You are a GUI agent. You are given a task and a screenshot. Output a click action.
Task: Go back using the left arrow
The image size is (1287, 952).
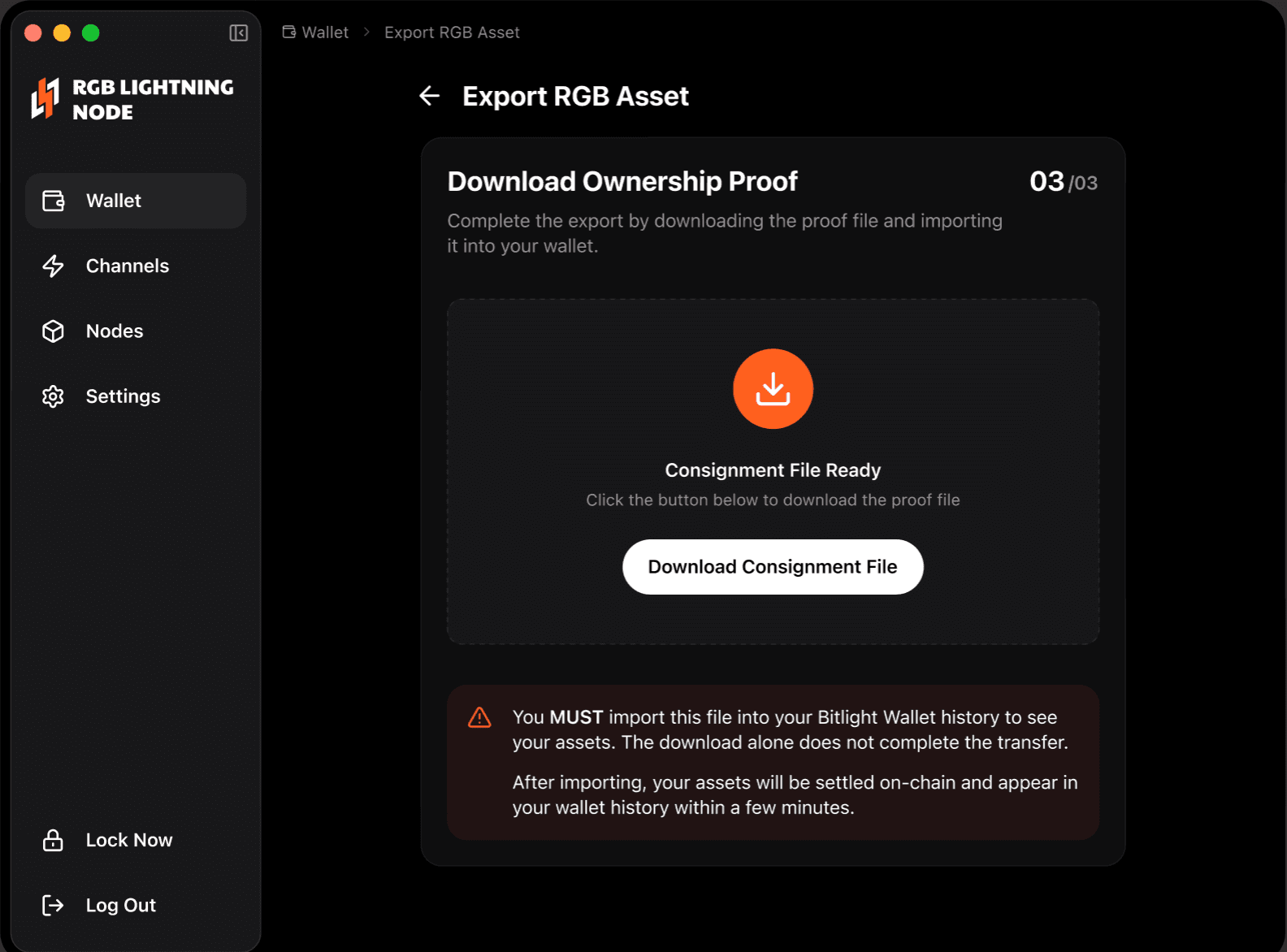click(429, 96)
